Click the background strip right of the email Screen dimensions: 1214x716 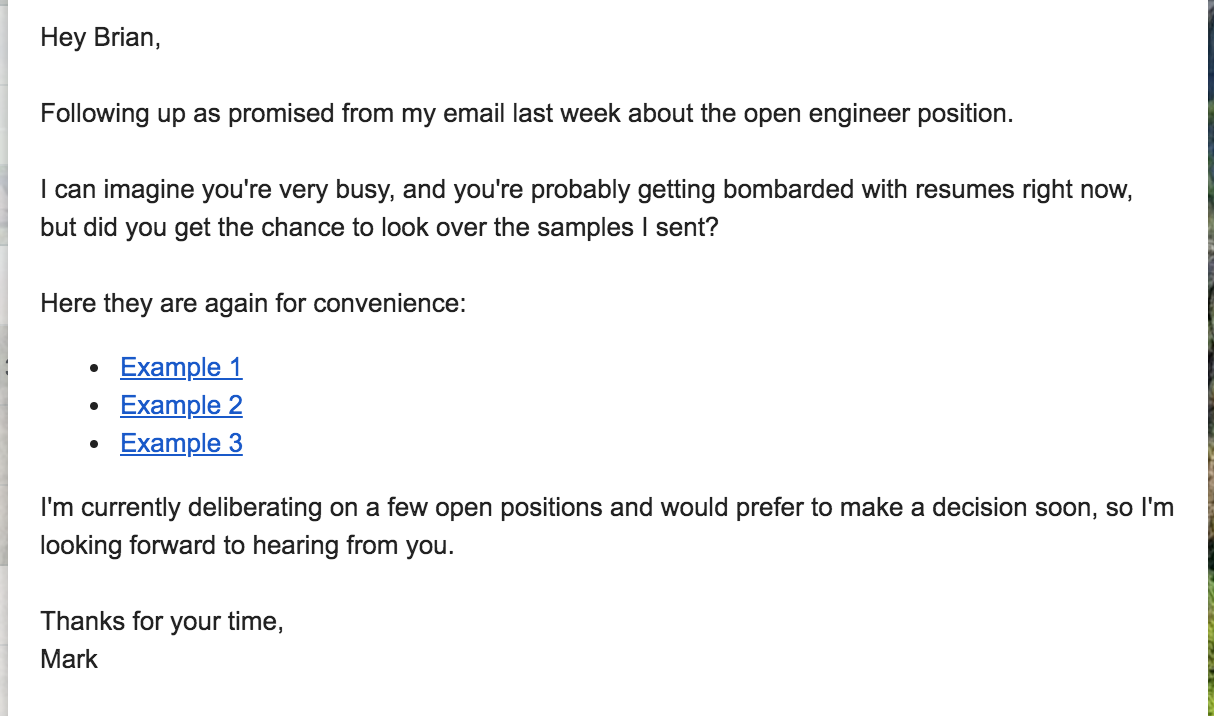[x=1210, y=358]
